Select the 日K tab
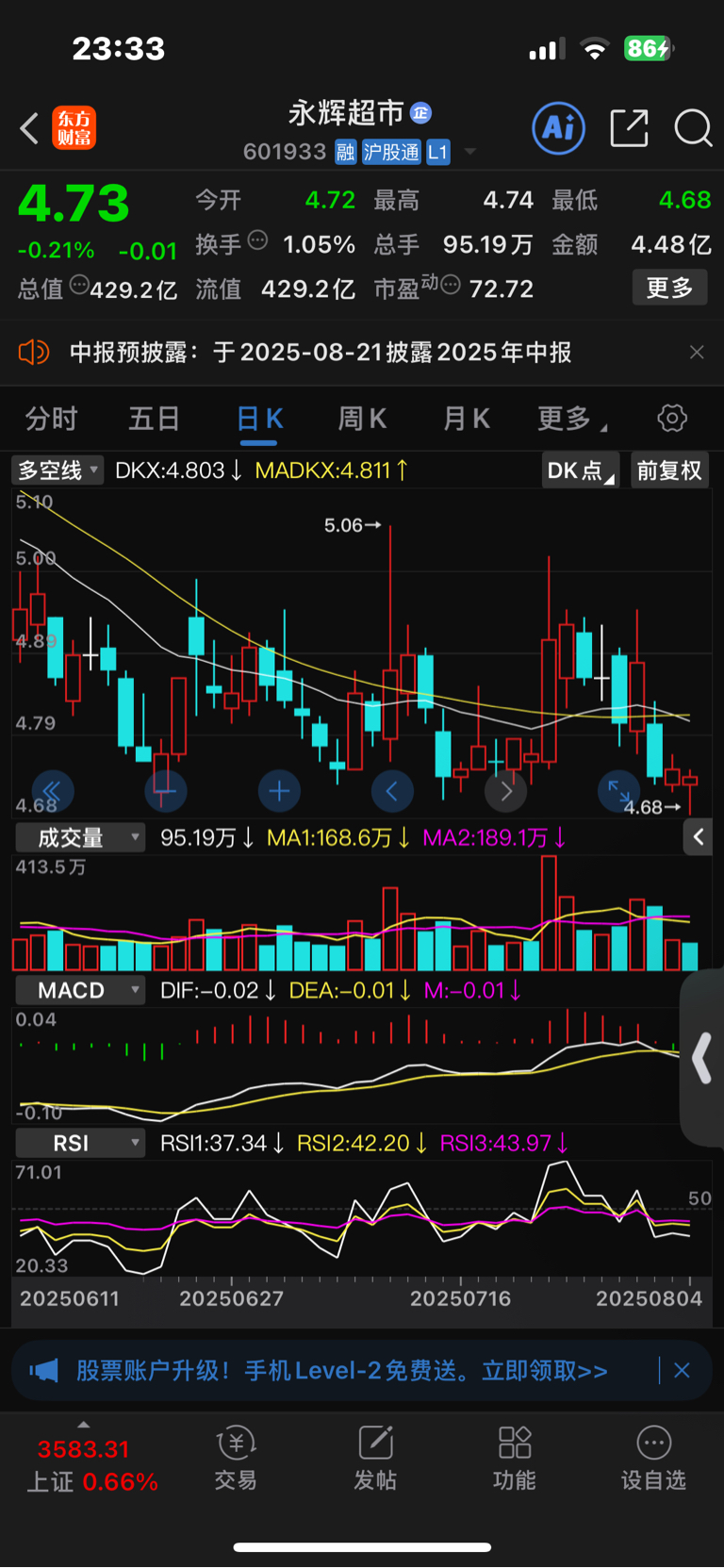724x1568 pixels. (x=259, y=420)
